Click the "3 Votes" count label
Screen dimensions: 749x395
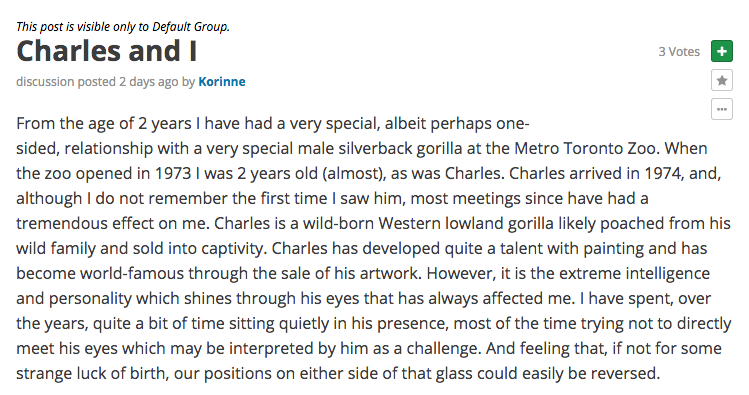click(x=679, y=52)
